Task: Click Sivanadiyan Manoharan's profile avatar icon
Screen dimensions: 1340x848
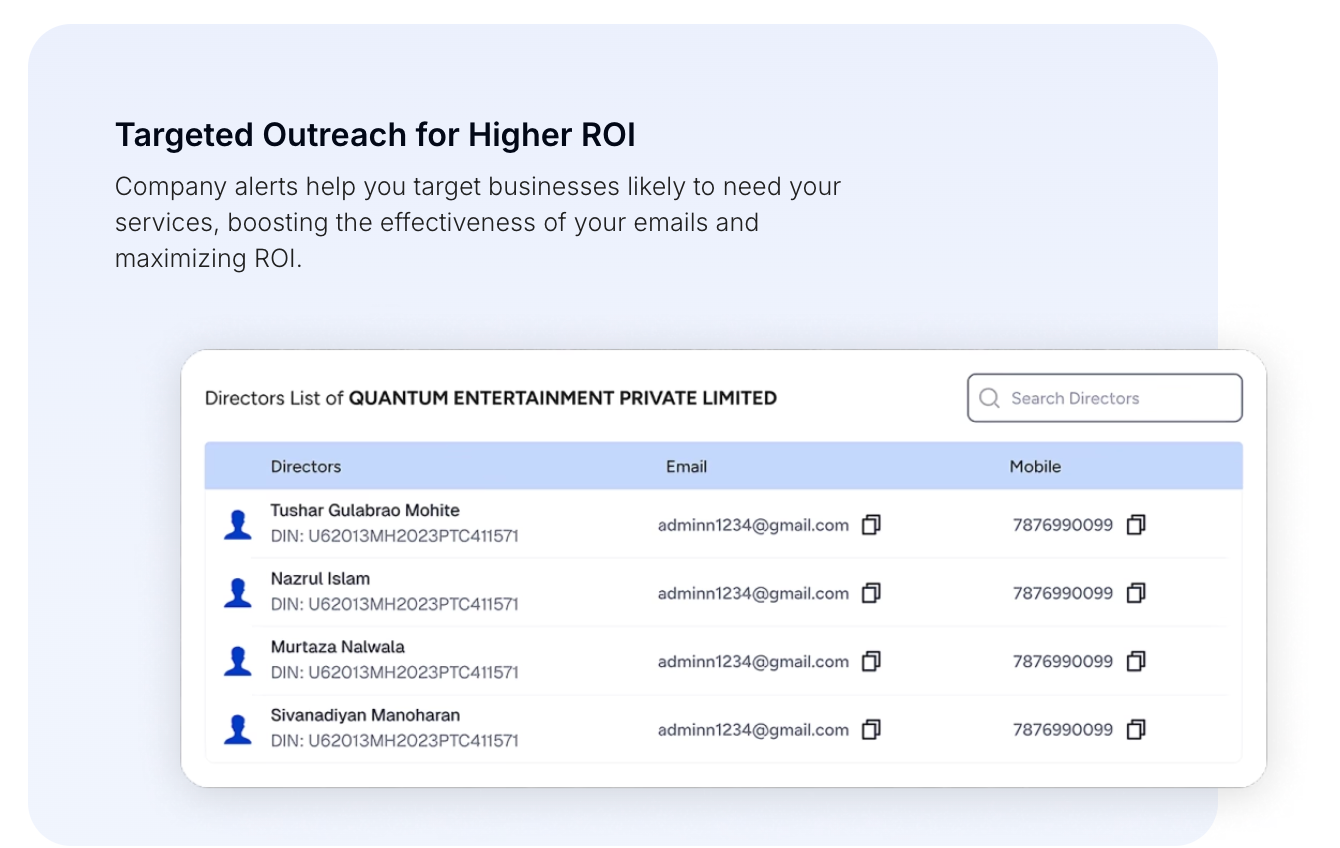Action: pyautogui.click(x=237, y=730)
